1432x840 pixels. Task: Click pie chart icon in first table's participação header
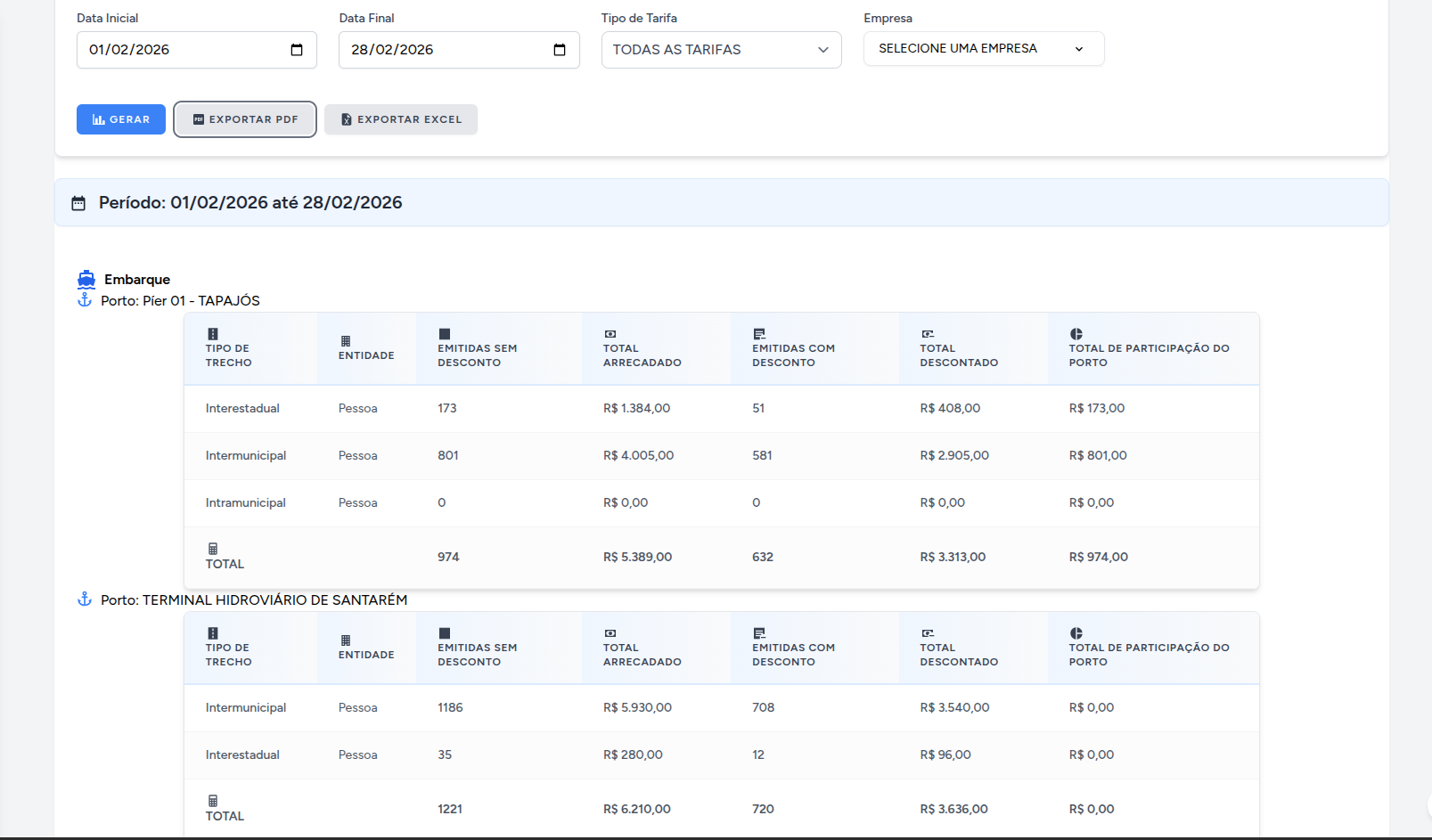point(1076,334)
